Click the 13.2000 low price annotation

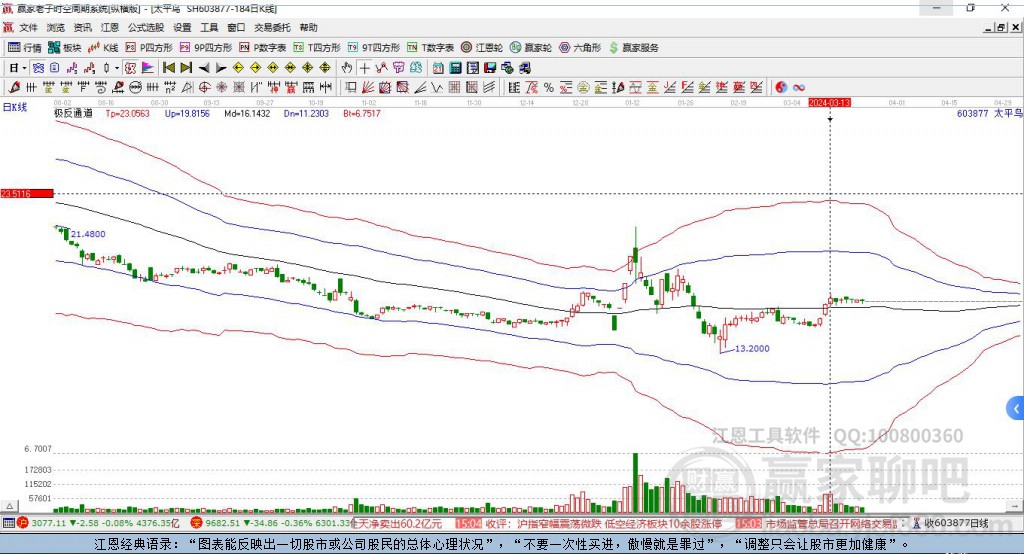point(752,348)
